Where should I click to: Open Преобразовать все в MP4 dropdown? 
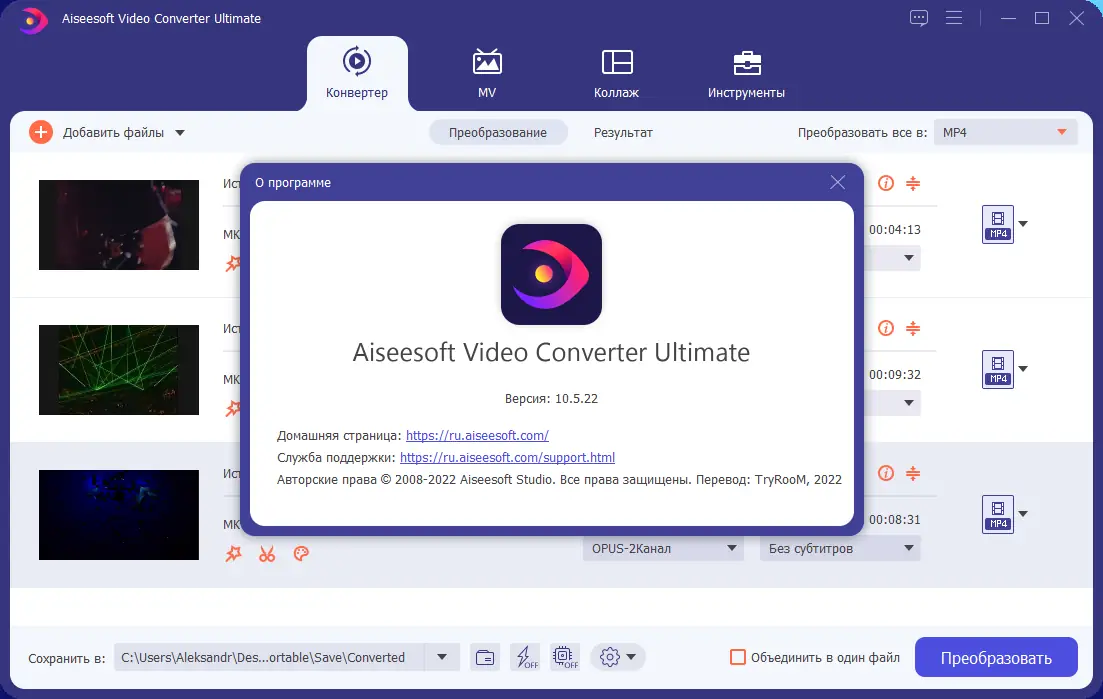coord(1005,132)
